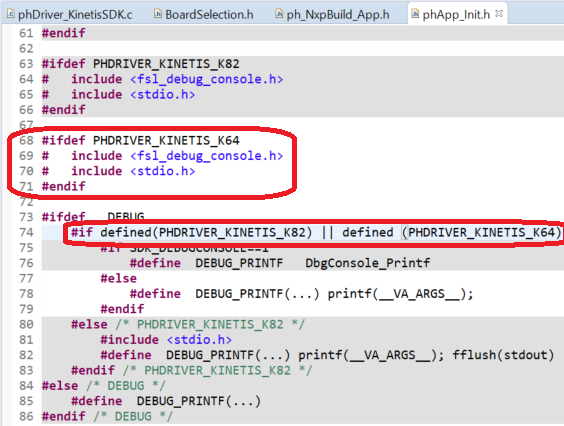Click fflush(stdout) on line 82
564x426 pixels.
click(x=503, y=355)
